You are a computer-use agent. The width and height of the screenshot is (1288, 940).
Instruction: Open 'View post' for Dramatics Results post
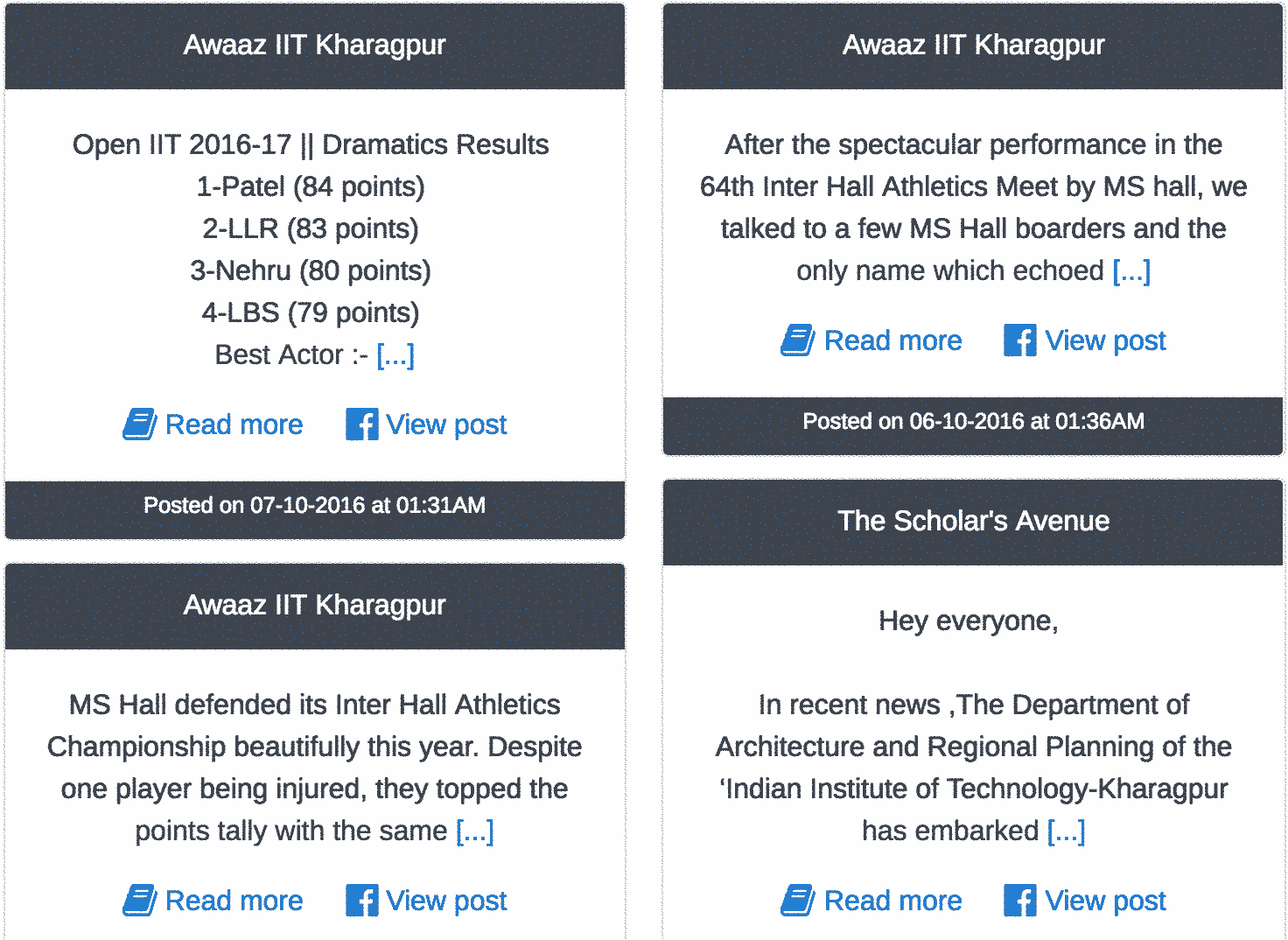coord(446,424)
